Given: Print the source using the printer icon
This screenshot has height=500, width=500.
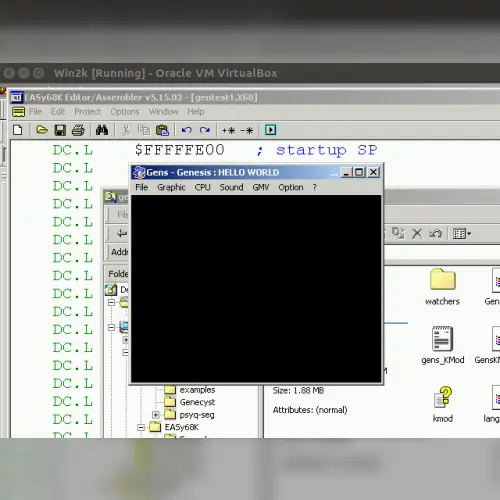Looking at the screenshot, I should point(78,130).
